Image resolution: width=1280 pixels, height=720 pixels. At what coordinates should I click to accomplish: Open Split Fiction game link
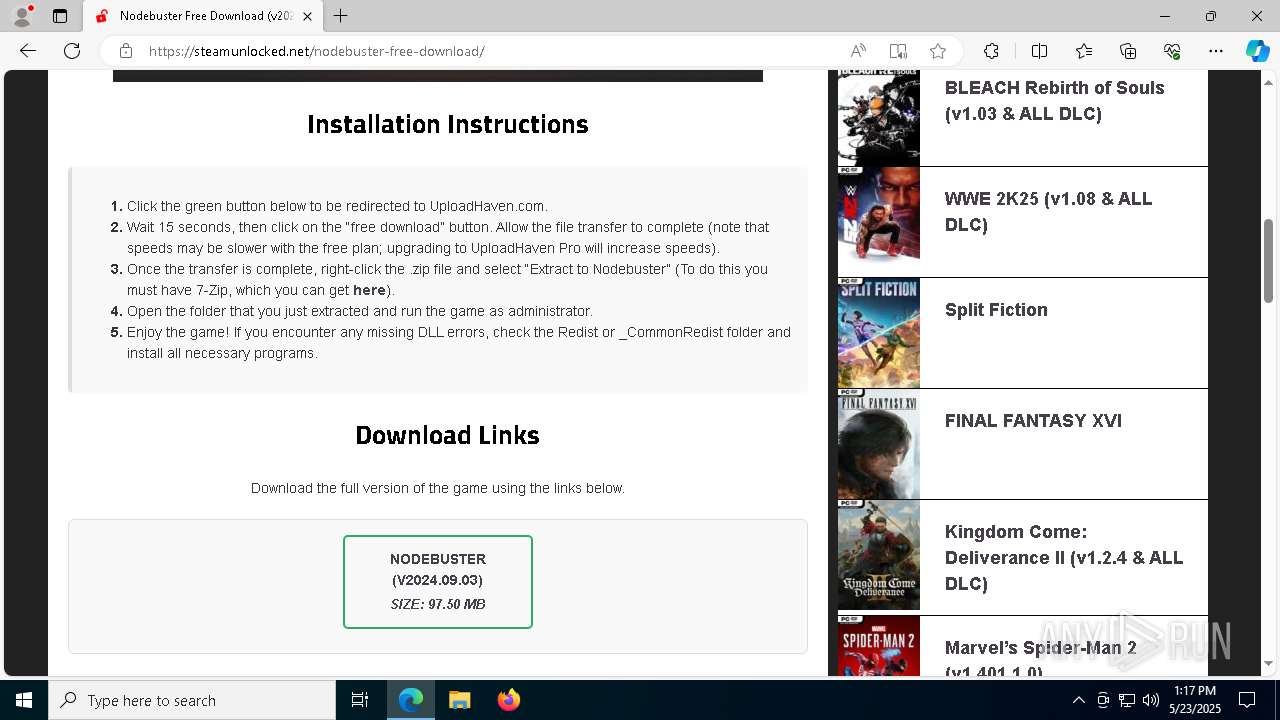(996, 310)
